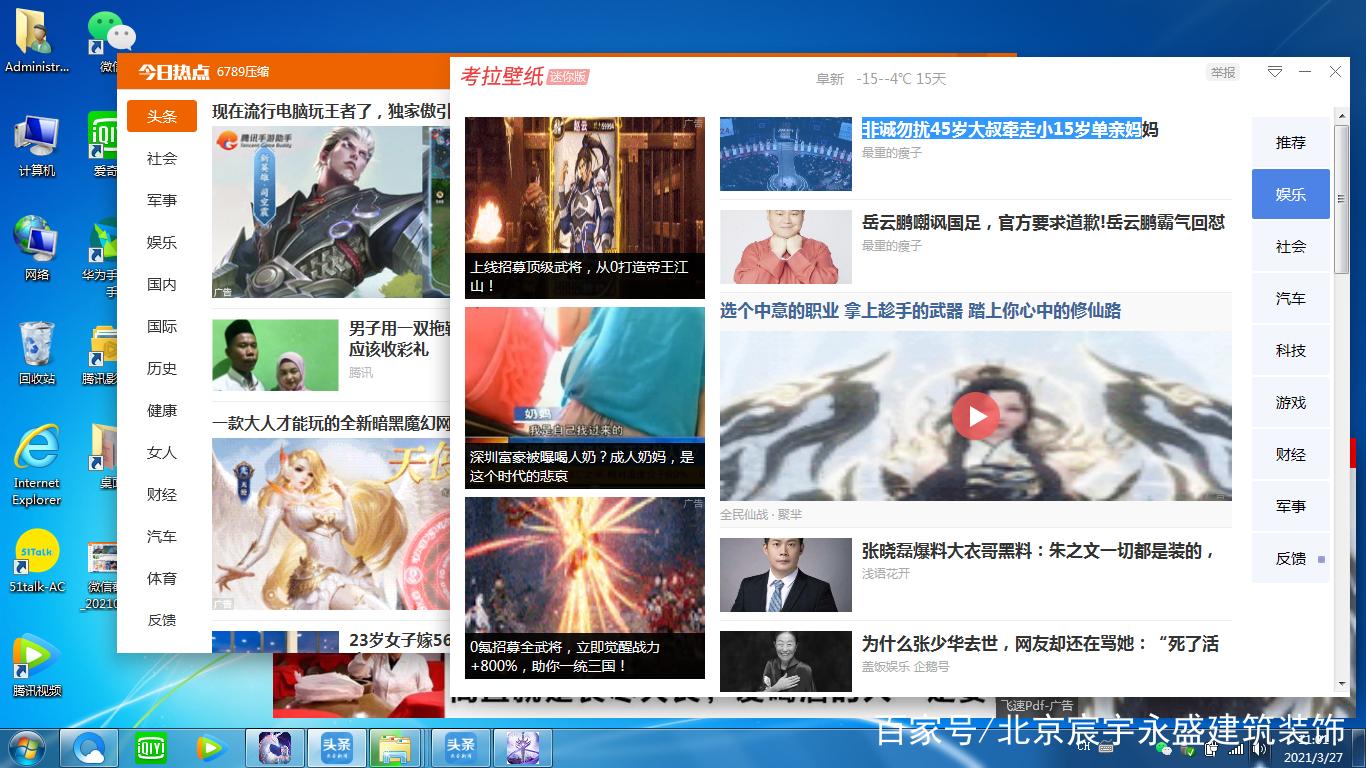Select 军事 tab in 今日热点 window

pos(162,200)
